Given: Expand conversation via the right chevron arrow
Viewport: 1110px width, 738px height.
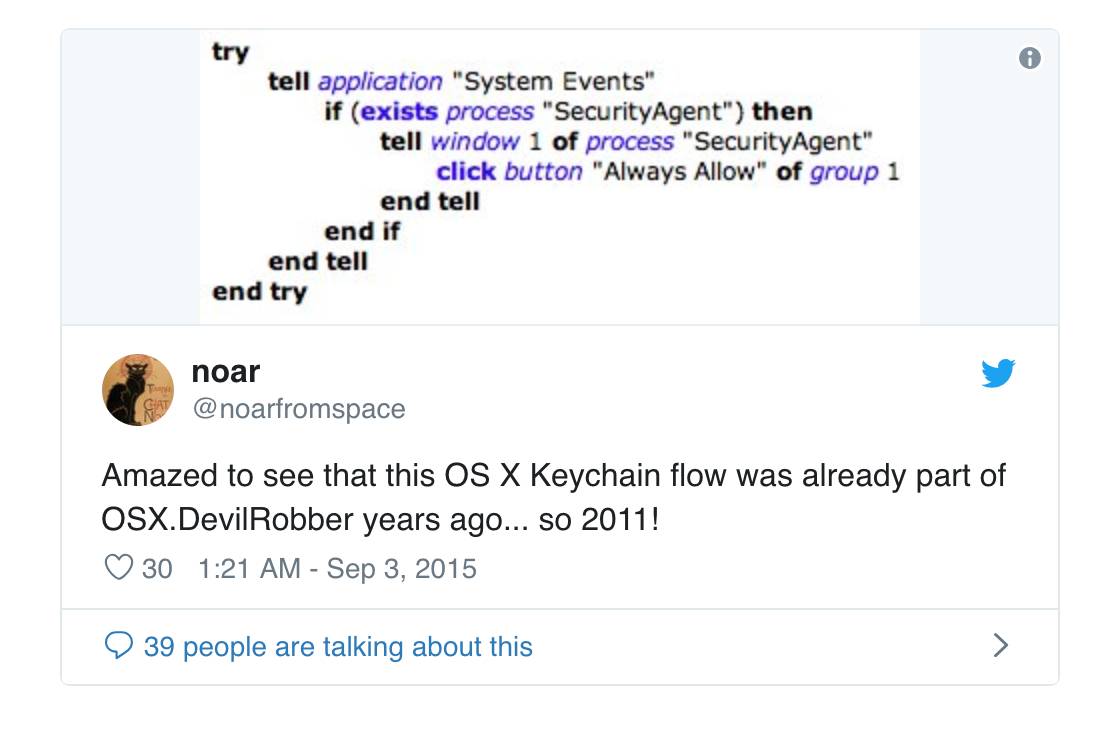Looking at the screenshot, I should point(1000,646).
